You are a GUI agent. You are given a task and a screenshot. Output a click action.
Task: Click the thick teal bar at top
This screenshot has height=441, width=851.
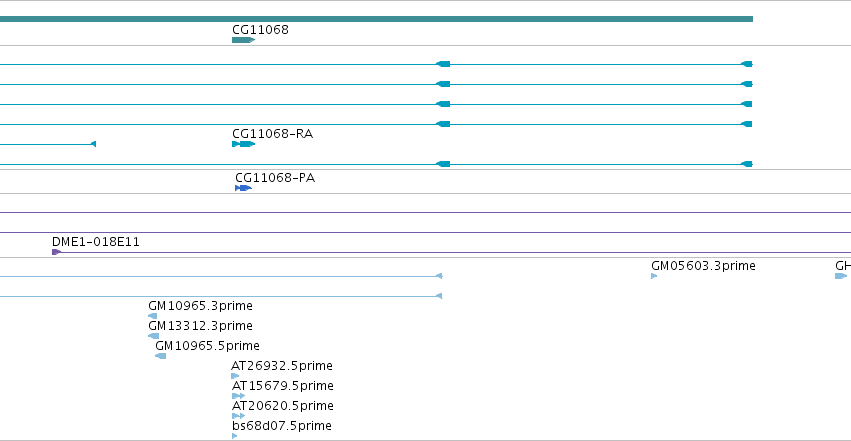coord(376,19)
